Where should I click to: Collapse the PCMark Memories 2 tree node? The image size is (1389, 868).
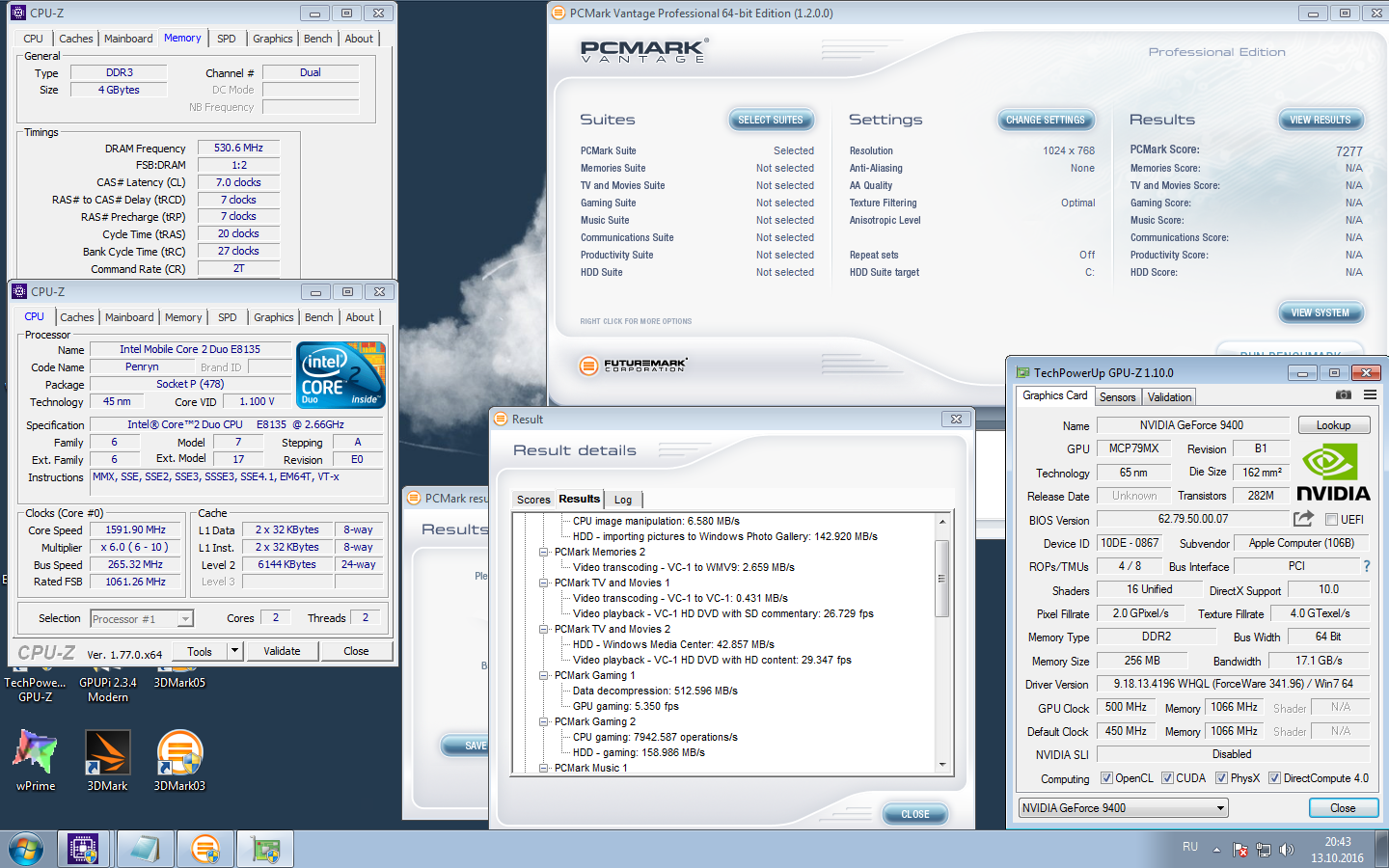coord(544,553)
